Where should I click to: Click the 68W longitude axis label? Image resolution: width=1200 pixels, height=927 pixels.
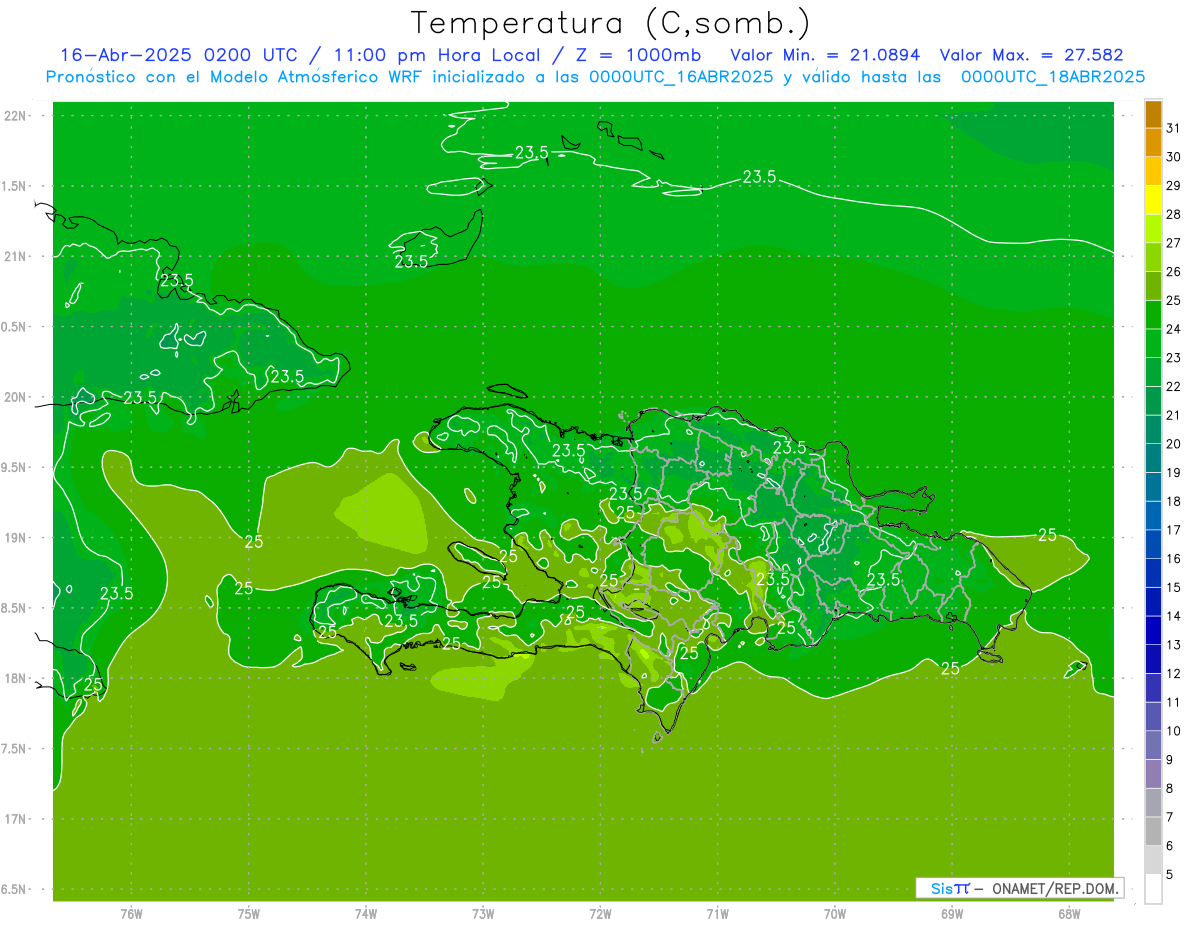coord(1069,914)
